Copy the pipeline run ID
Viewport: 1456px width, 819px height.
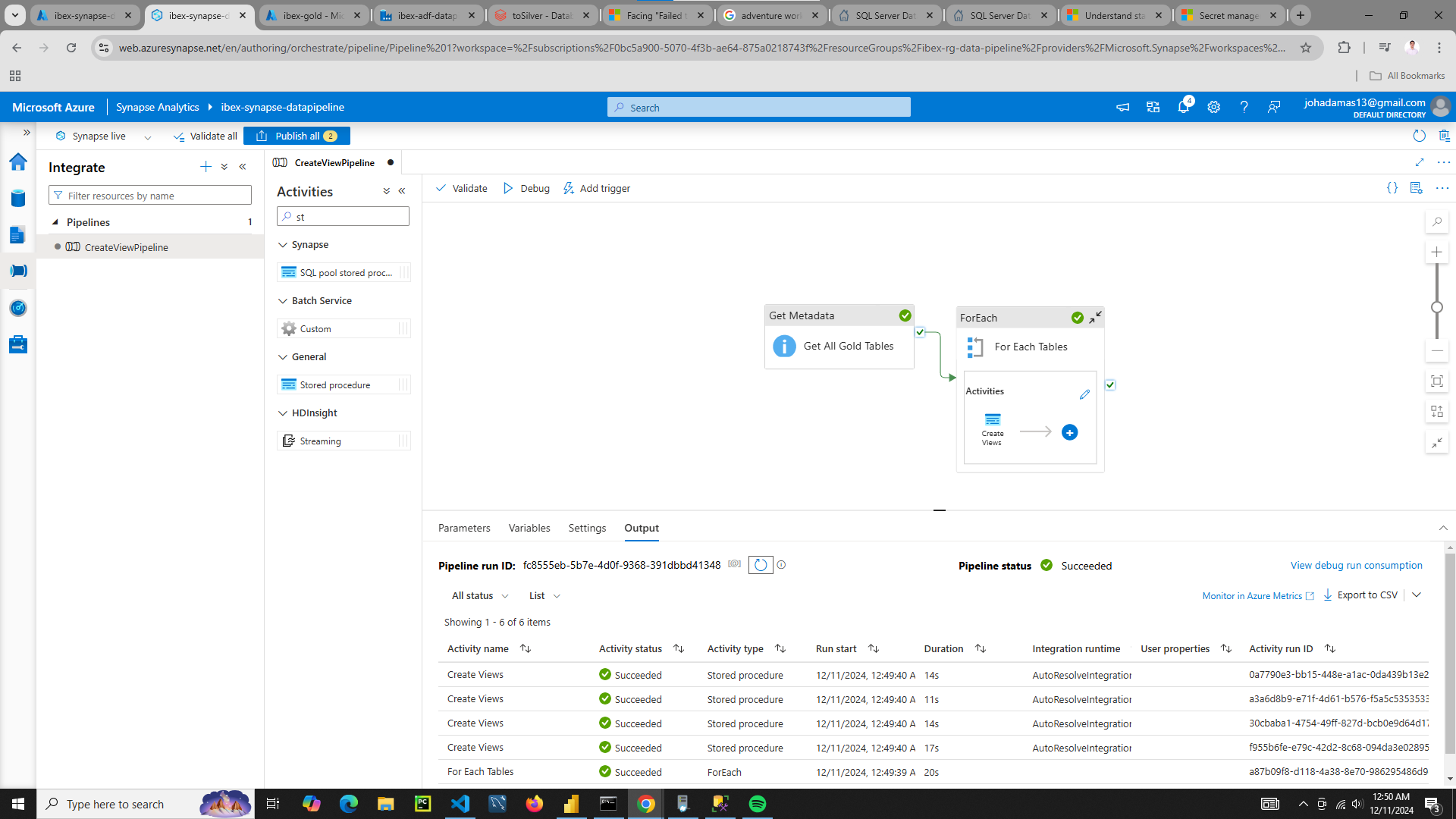(x=734, y=564)
